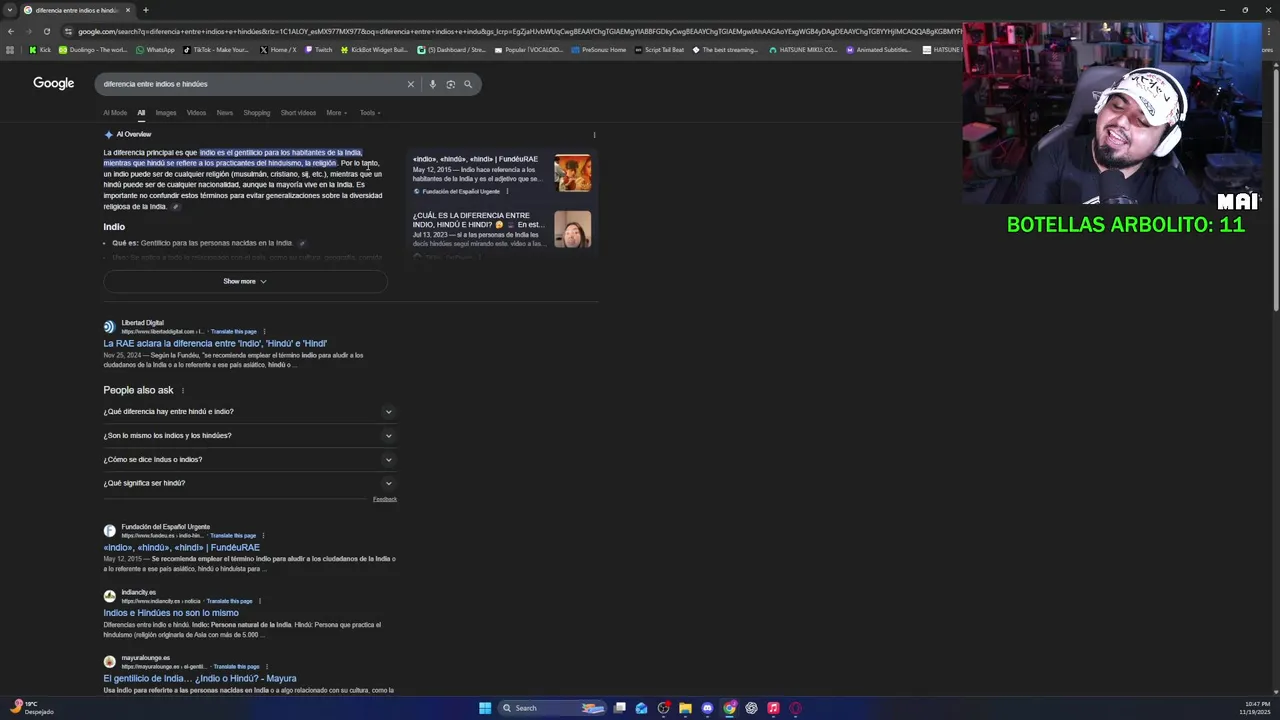The image size is (1280, 720).
Task: Click the Google logo
Action: pyautogui.click(x=54, y=83)
